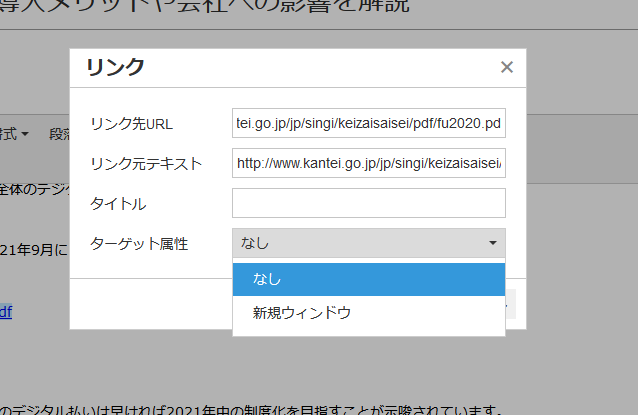Click the リンク先URL label
Screen dimensions: 638x415
click(131, 124)
